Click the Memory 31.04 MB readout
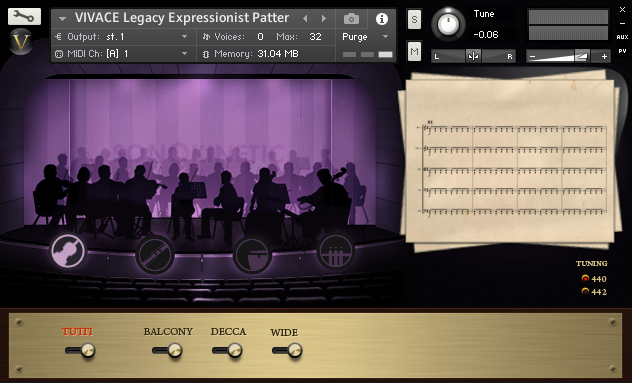 (x=278, y=54)
